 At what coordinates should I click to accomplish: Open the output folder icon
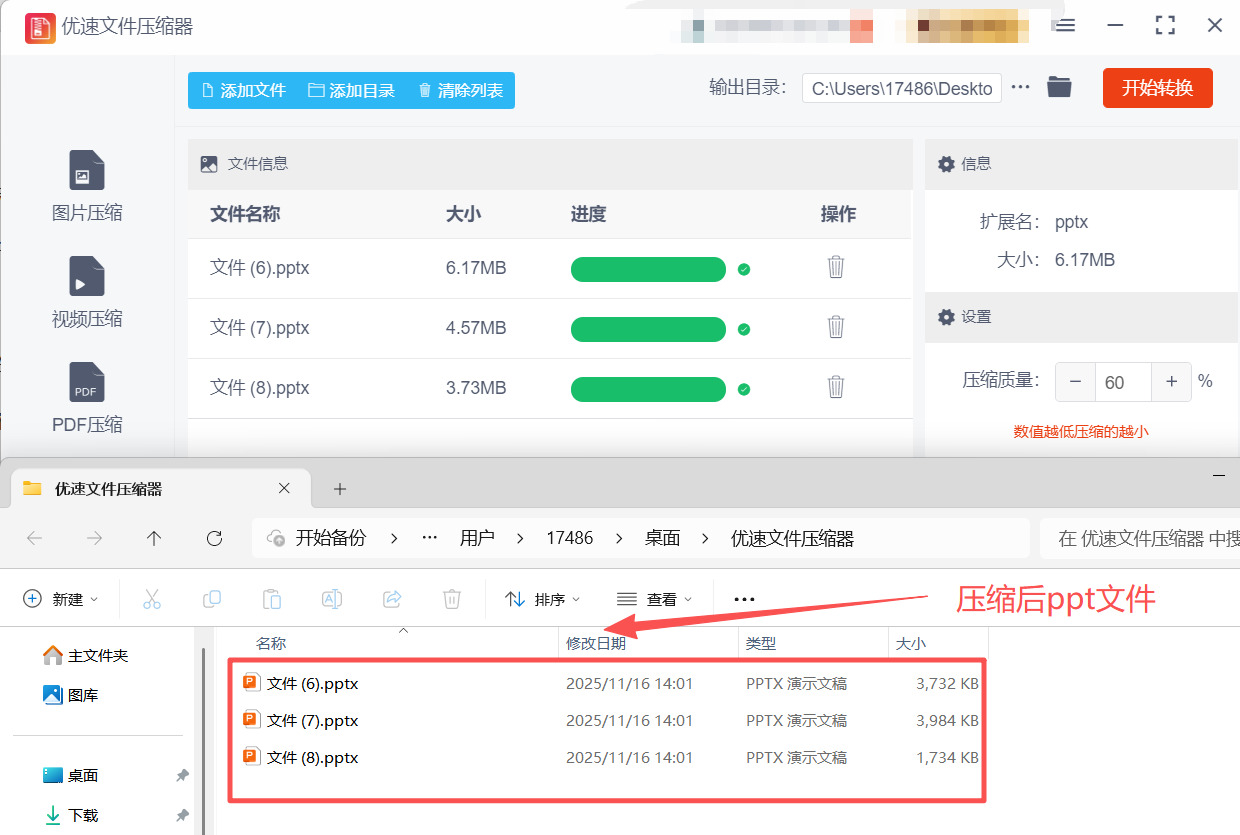[1059, 87]
